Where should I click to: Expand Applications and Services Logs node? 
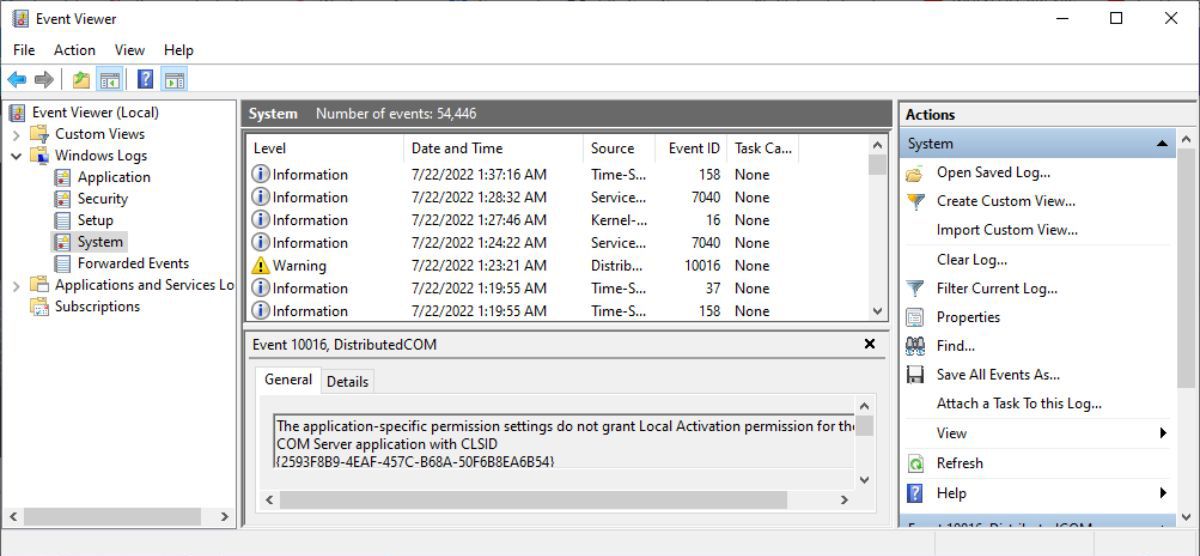(x=16, y=286)
